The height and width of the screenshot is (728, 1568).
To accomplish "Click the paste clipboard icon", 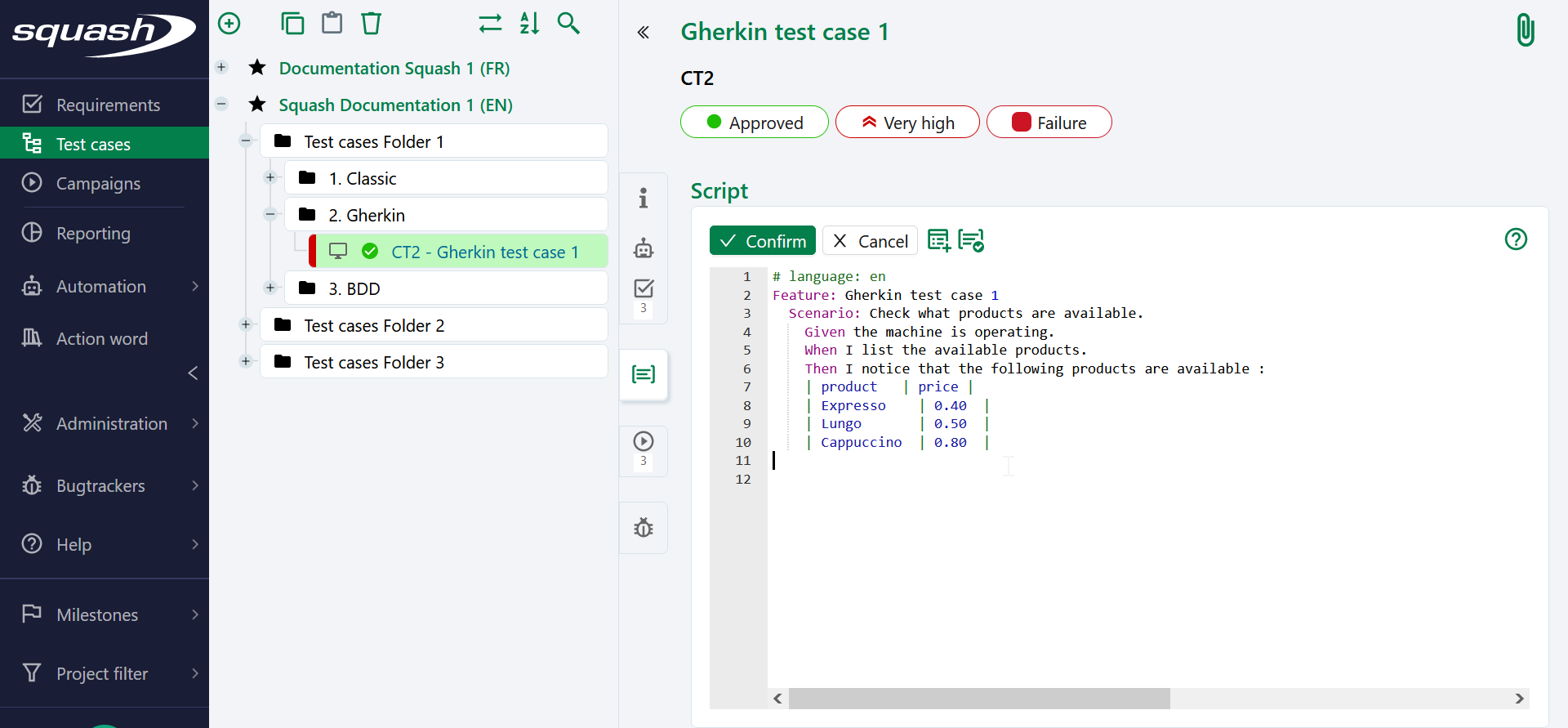I will tap(332, 24).
